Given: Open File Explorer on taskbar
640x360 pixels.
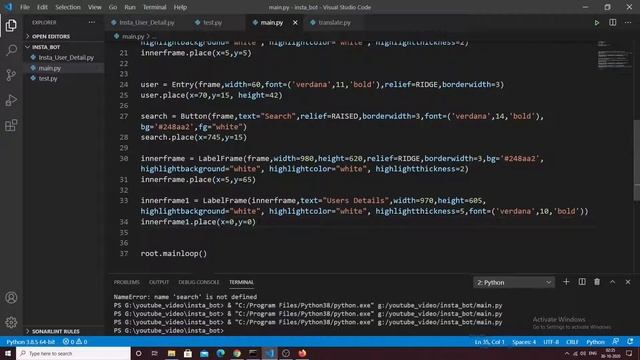Looking at the screenshot, I should click(x=171, y=353).
